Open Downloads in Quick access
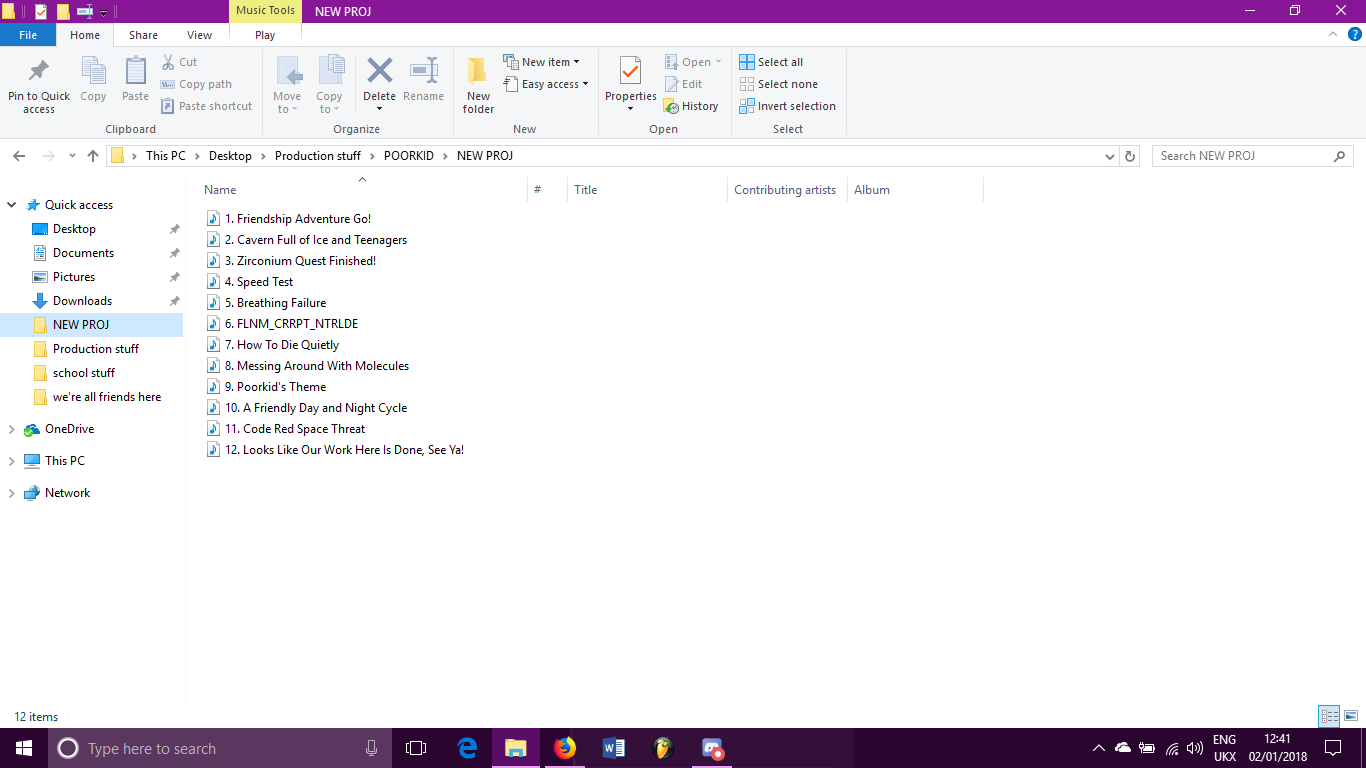Viewport: 1366px width, 768px height. point(82,301)
